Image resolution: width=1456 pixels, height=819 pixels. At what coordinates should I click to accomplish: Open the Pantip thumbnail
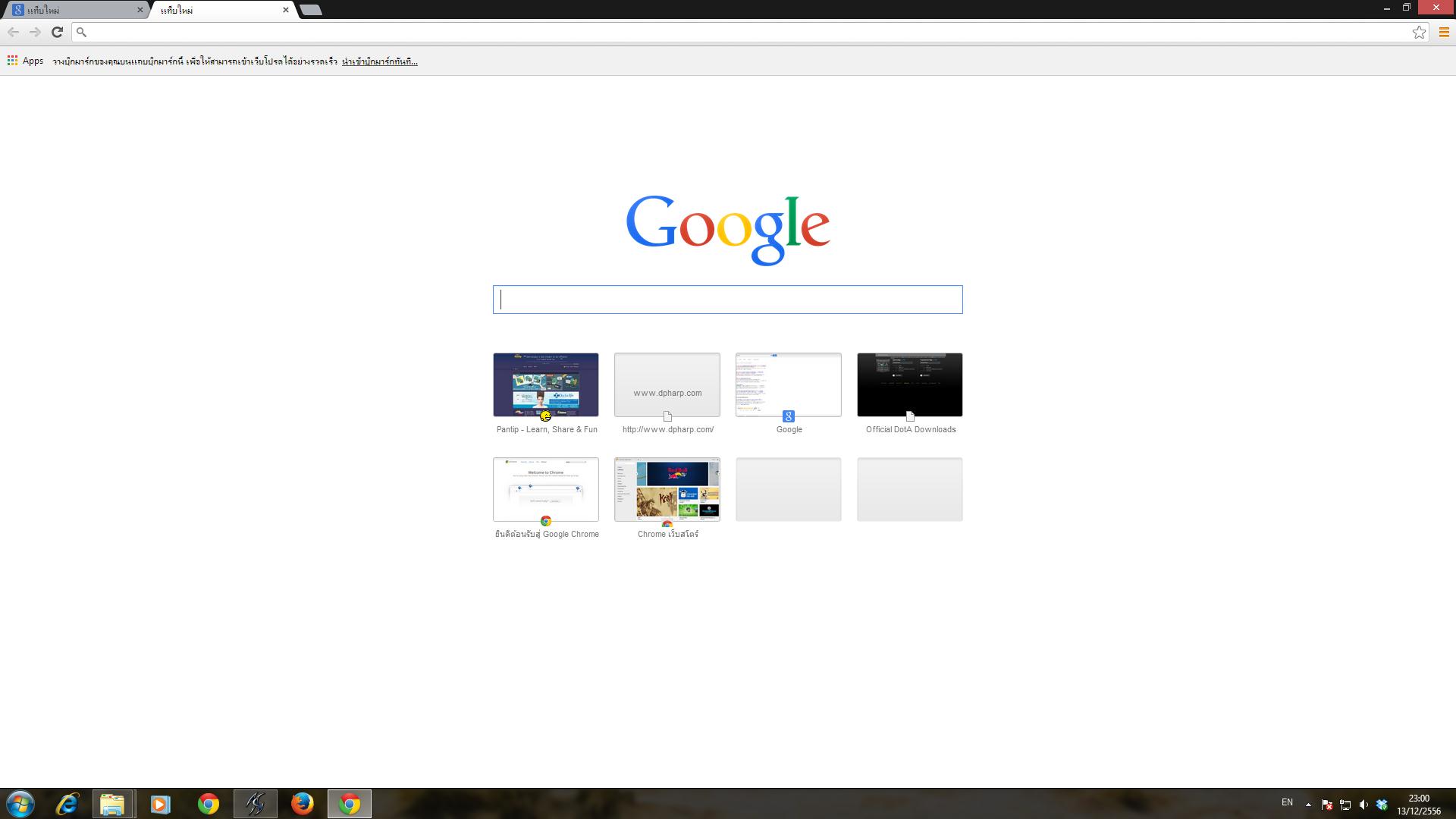tap(546, 384)
